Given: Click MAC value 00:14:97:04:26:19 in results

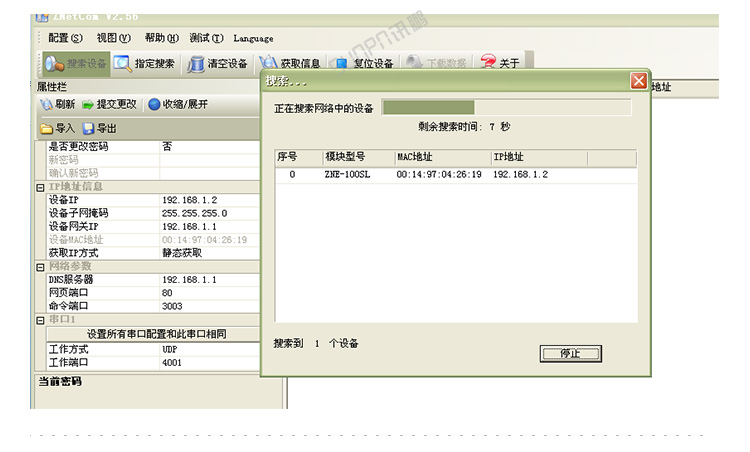Looking at the screenshot, I should [x=439, y=175].
